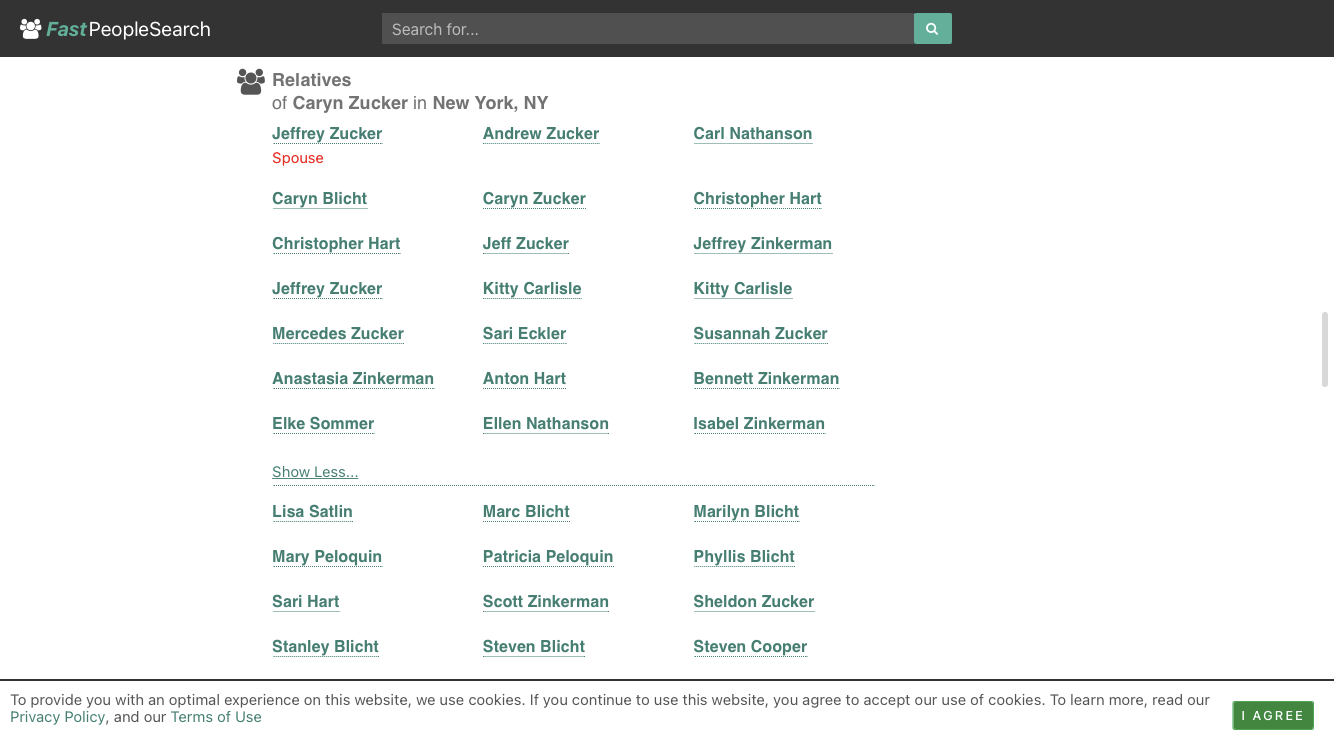Image resolution: width=1334 pixels, height=750 pixels.
Task: Open Caryn Blicht's record
Action: click(320, 198)
